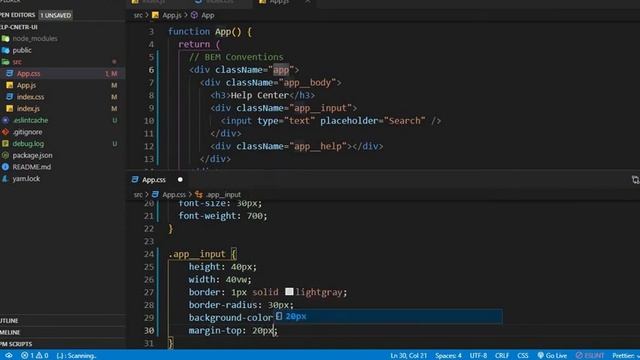The image size is (640, 360).
Task: Click the 1 UNSAVED badge
Action: [x=56, y=15]
